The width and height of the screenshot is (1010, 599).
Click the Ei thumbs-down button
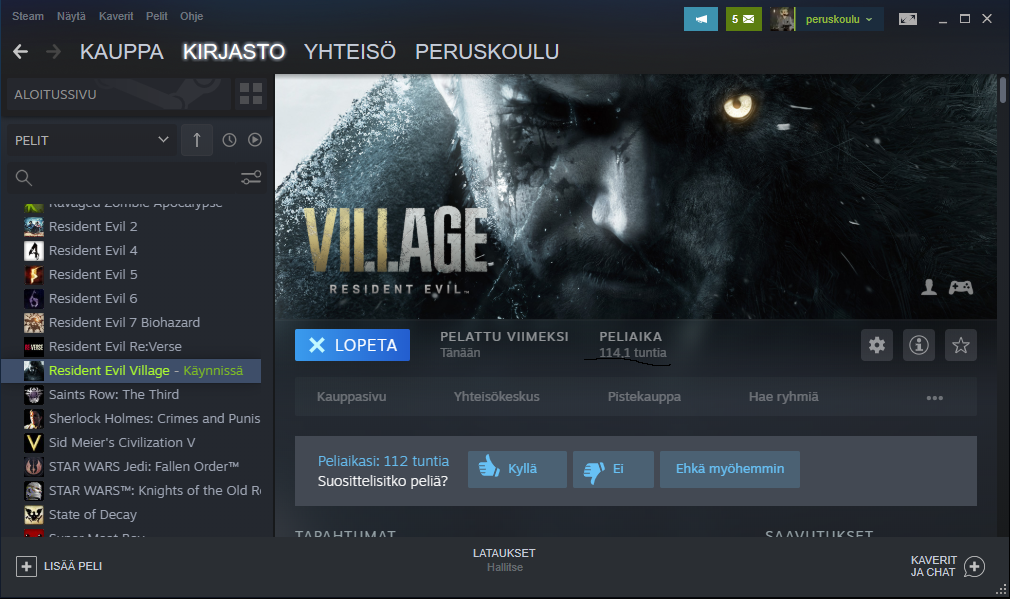(x=613, y=469)
